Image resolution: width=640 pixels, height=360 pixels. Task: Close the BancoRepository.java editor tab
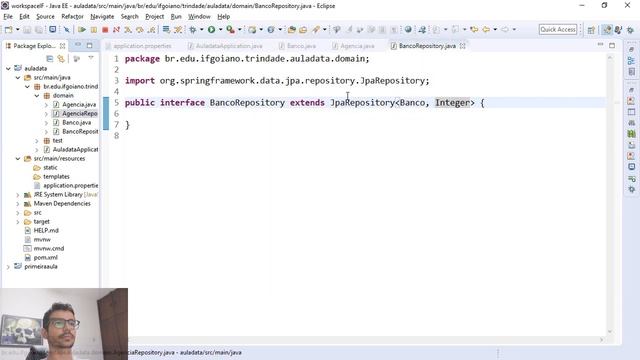tap(462, 46)
